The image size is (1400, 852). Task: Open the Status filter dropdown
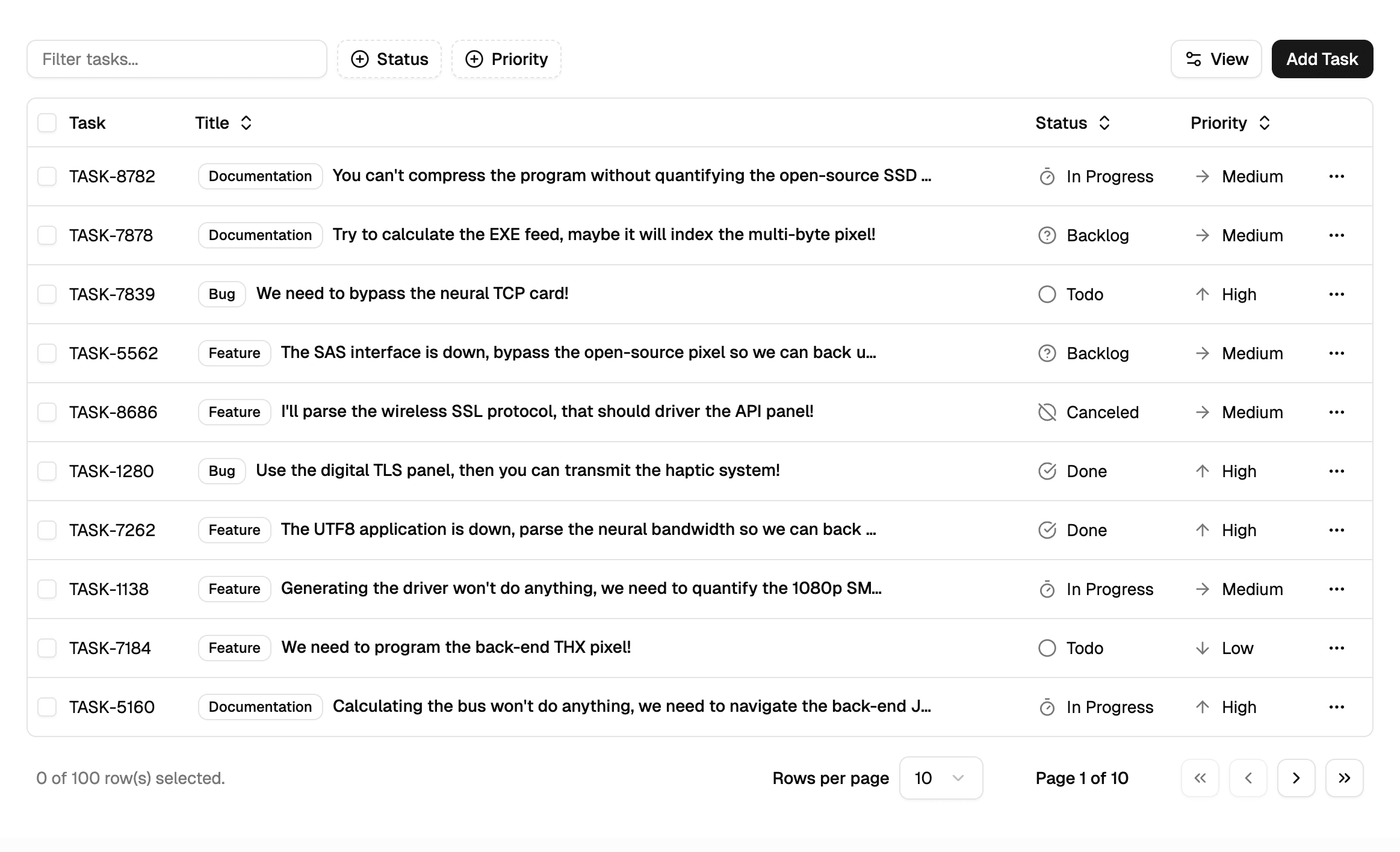point(389,59)
